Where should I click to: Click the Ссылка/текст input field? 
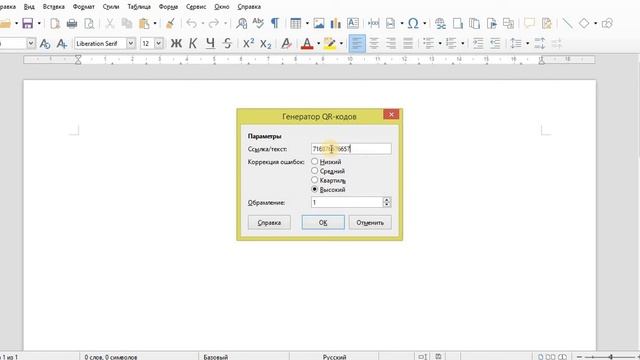pyautogui.click(x=351, y=149)
